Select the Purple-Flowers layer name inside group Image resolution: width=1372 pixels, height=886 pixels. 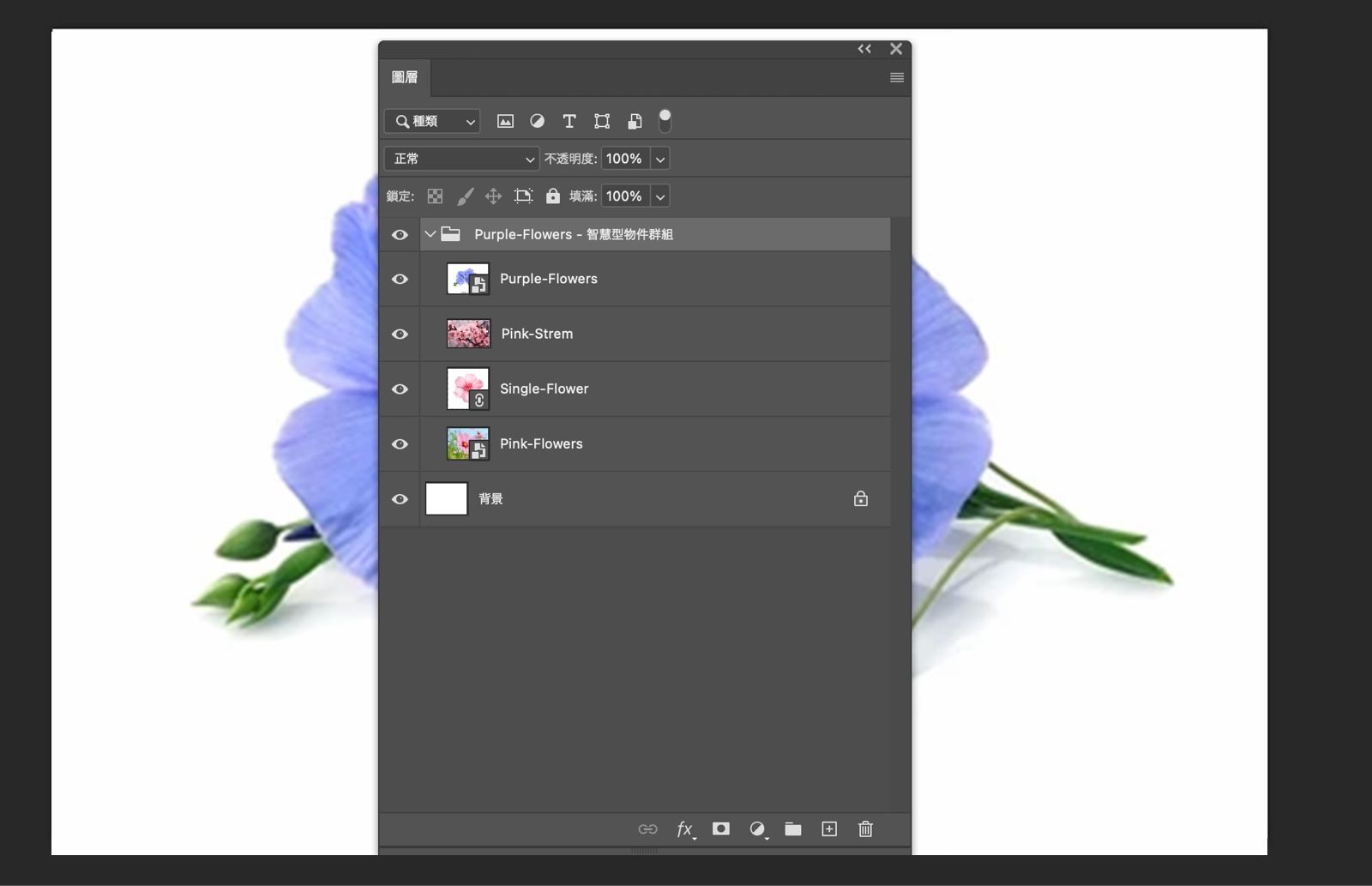click(x=549, y=279)
